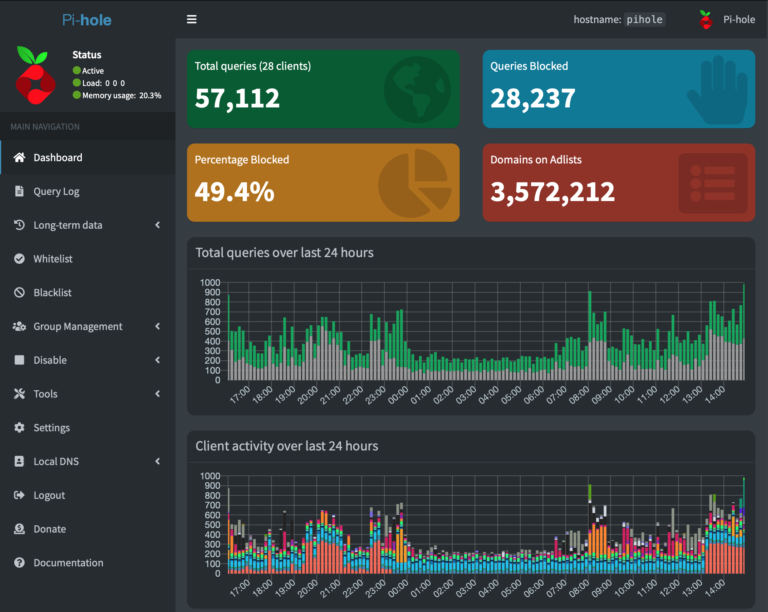Click the globe icon in Total queries card
Viewport: 768px width, 612px height.
417,90
